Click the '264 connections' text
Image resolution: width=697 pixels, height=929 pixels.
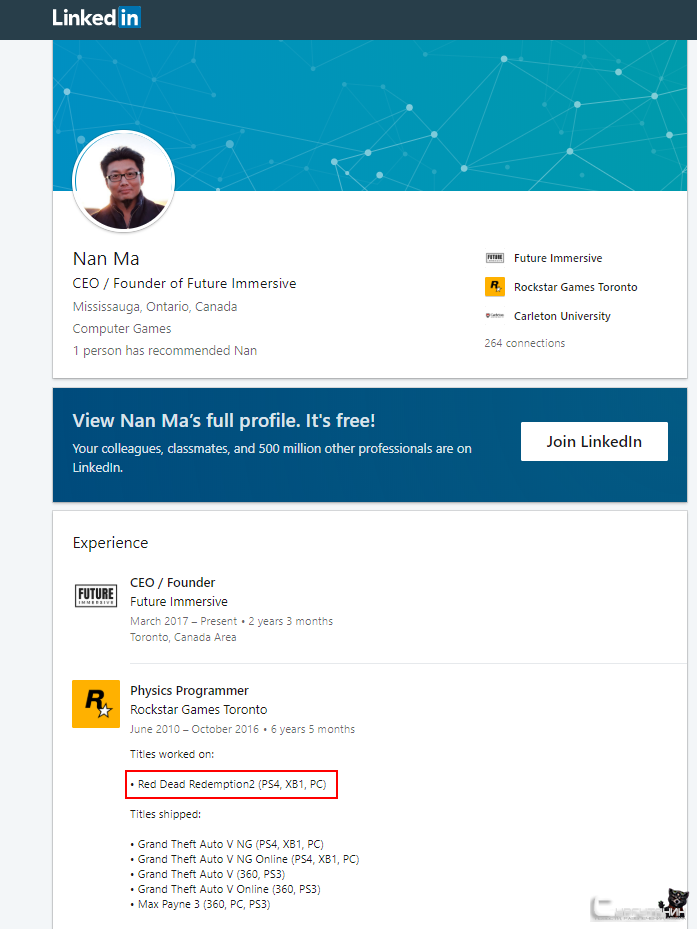(x=525, y=343)
